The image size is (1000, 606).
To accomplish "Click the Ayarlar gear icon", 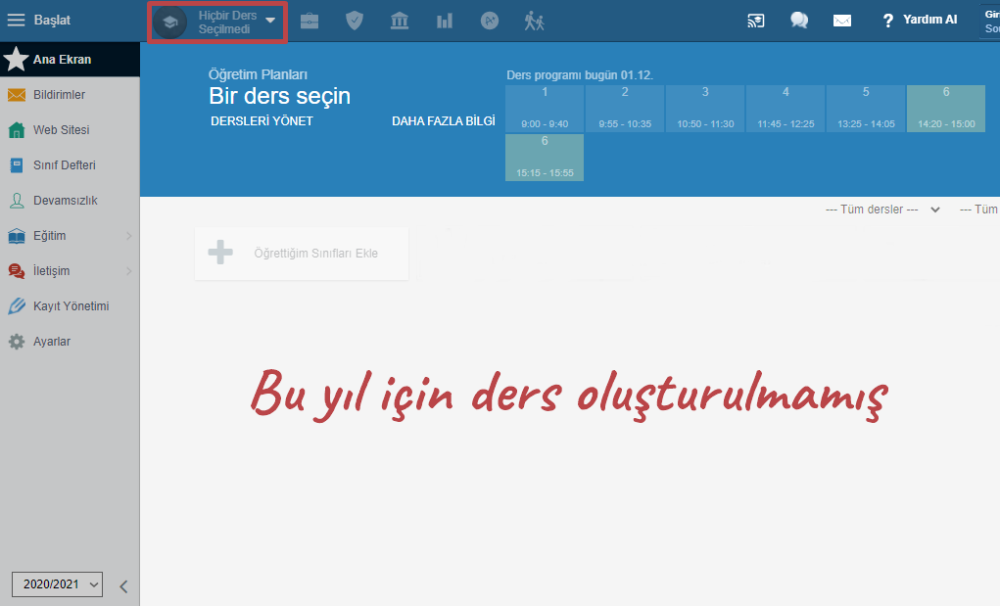I will click(x=17, y=341).
